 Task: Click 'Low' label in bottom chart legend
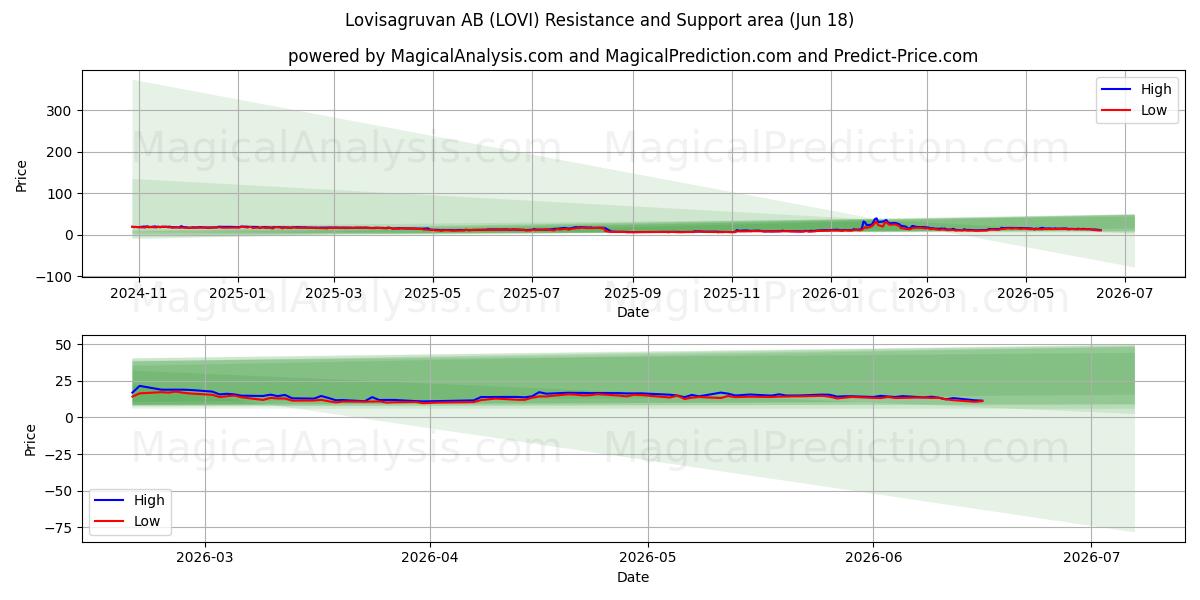(x=148, y=521)
